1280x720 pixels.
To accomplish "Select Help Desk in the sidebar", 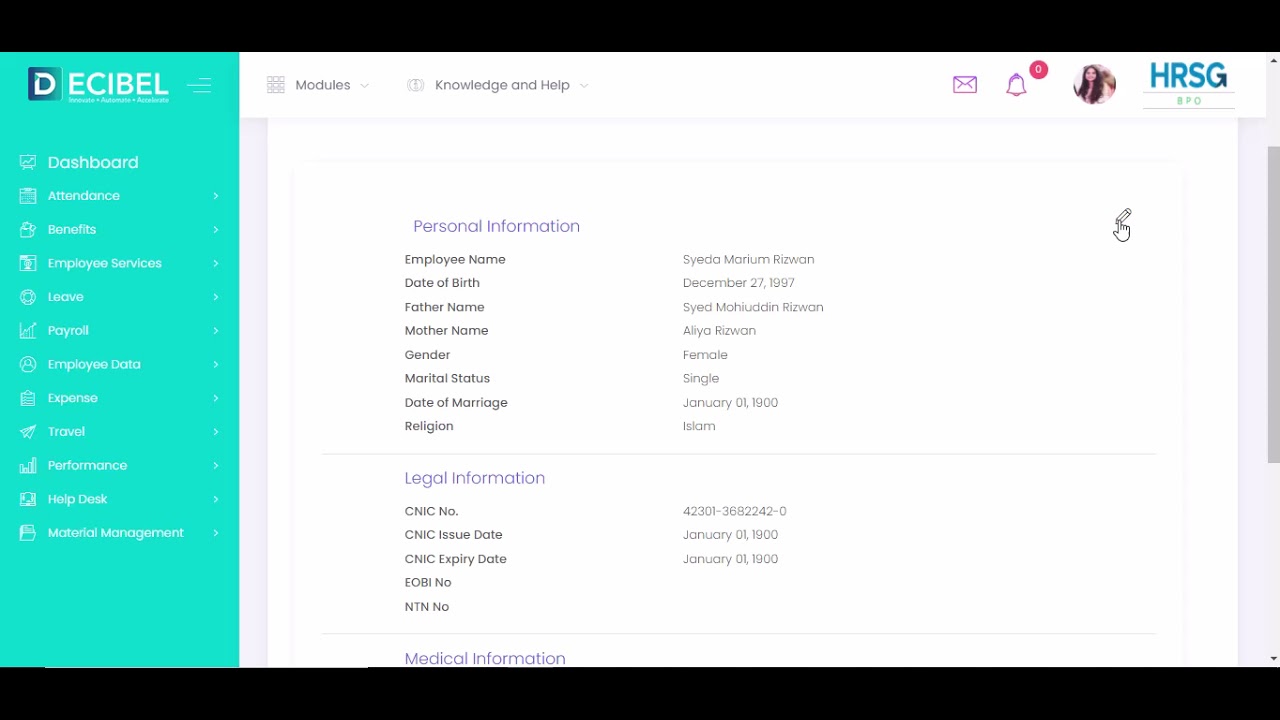I will [x=77, y=499].
